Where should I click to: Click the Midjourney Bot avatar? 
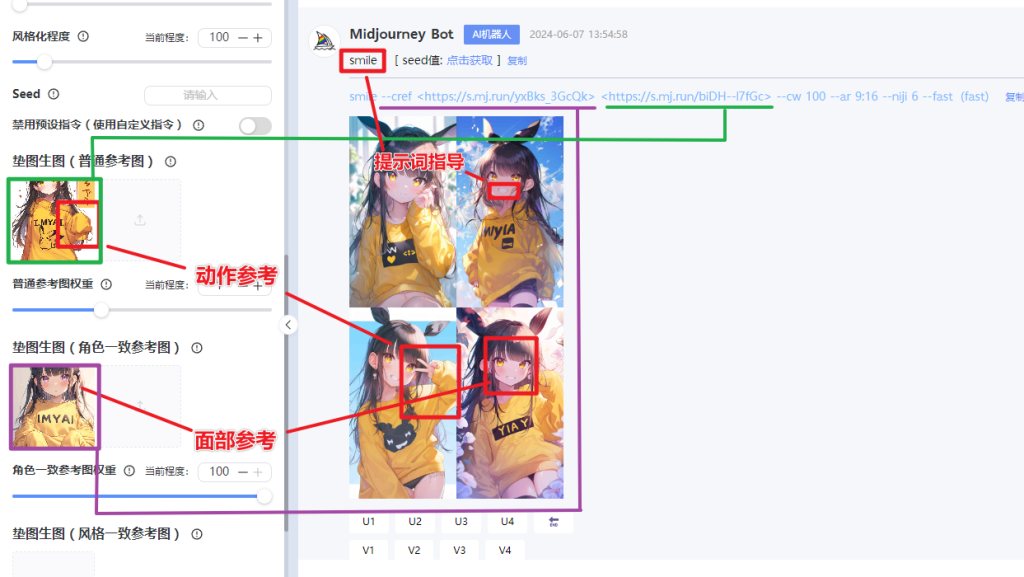[325, 42]
